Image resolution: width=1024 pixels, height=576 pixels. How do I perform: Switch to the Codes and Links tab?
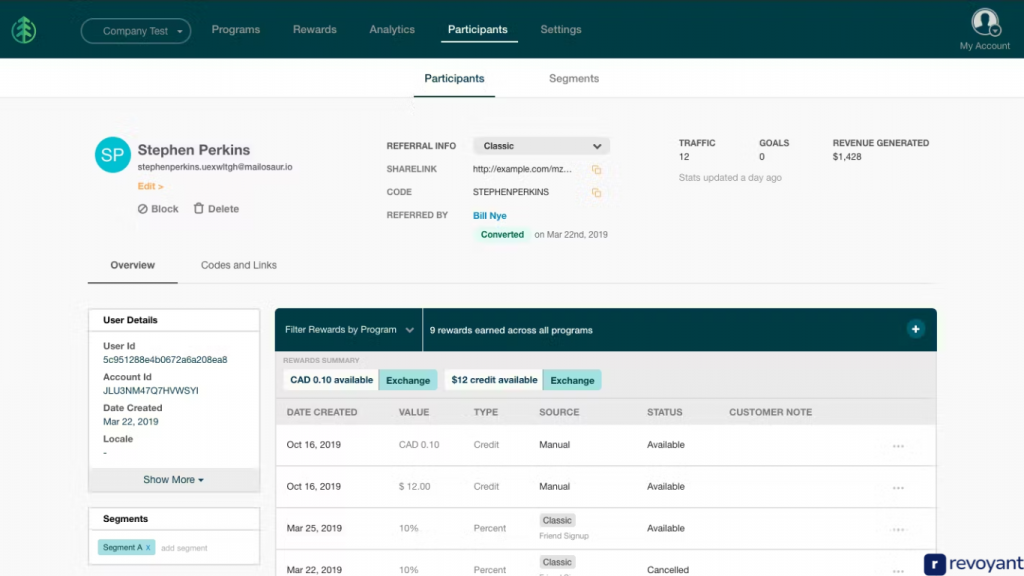(x=239, y=265)
